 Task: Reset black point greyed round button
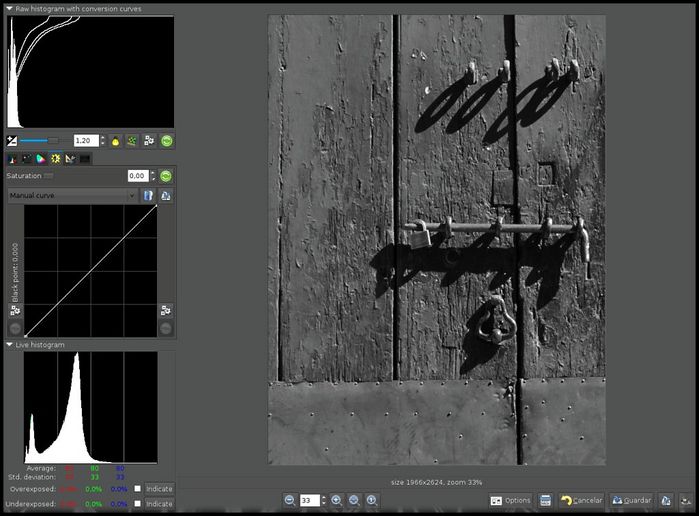click(x=15, y=329)
